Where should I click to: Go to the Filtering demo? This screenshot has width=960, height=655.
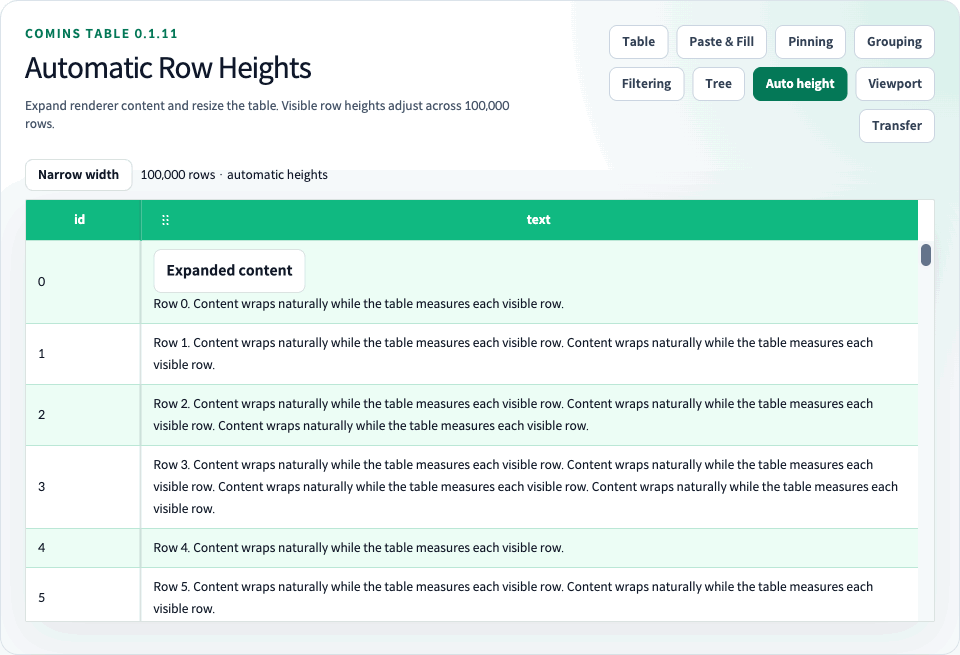(x=647, y=84)
